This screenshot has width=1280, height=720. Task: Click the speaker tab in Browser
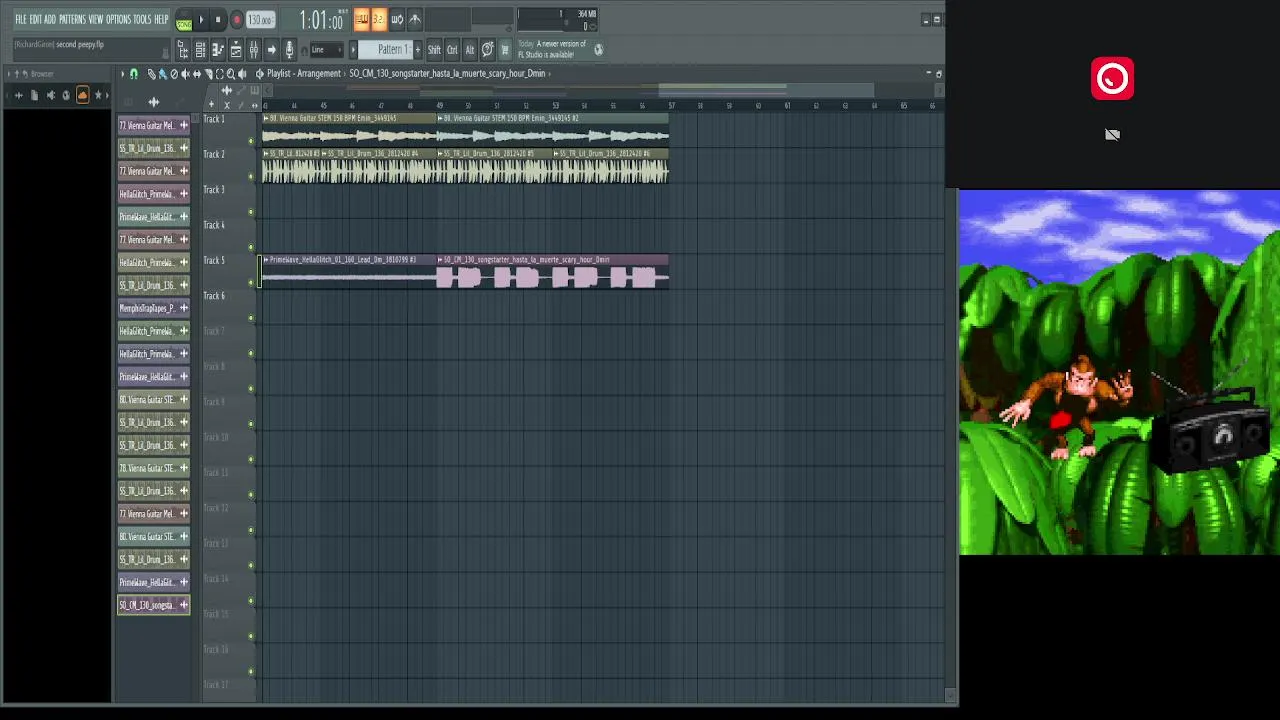50,95
